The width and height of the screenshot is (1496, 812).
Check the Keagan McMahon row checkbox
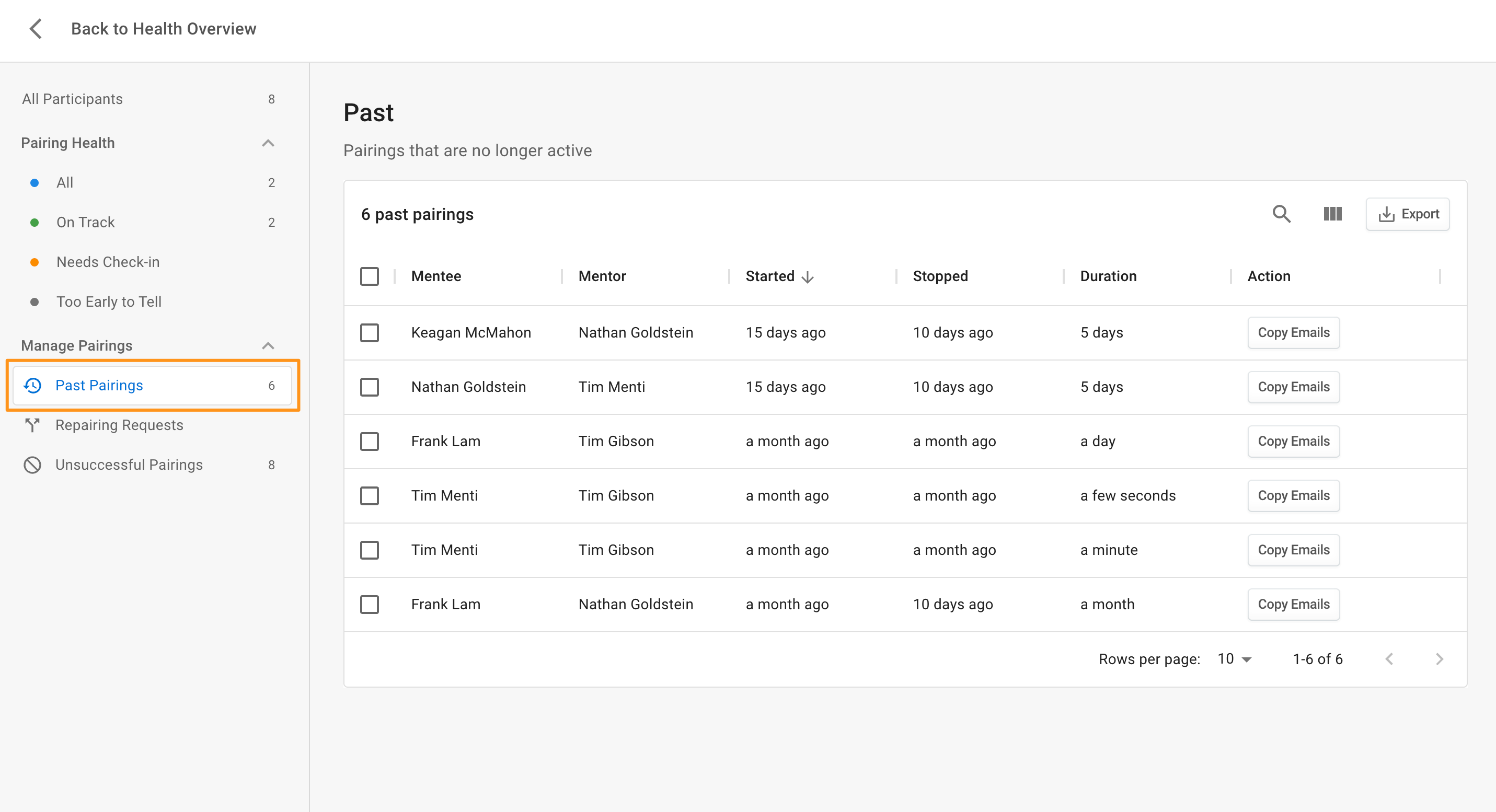point(370,332)
